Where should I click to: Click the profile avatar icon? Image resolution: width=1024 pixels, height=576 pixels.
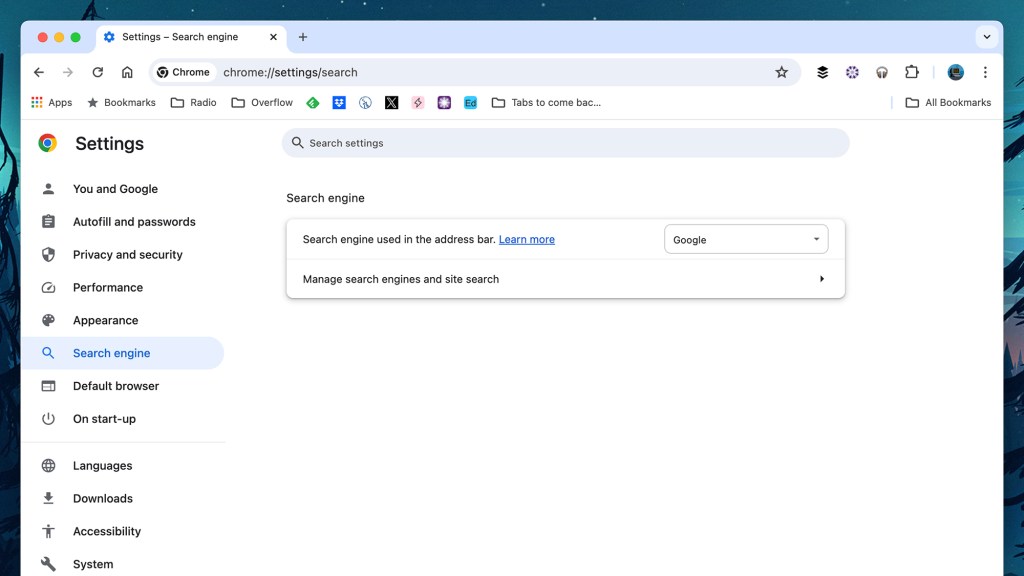[x=955, y=72]
